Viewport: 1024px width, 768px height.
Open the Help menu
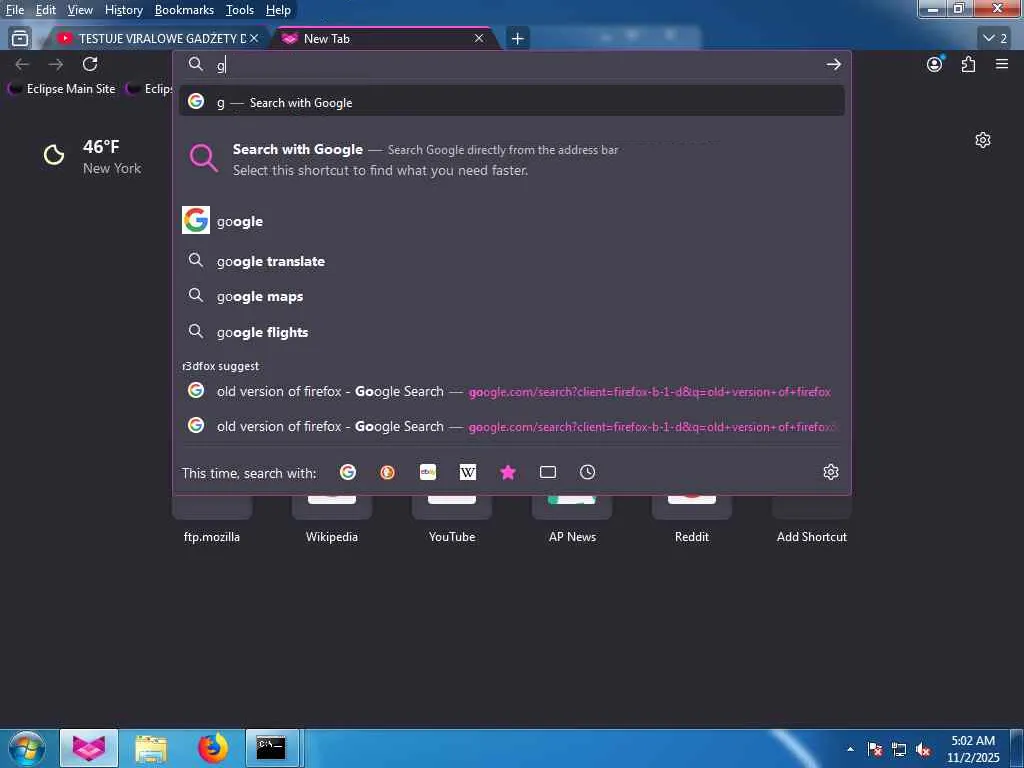pos(278,10)
